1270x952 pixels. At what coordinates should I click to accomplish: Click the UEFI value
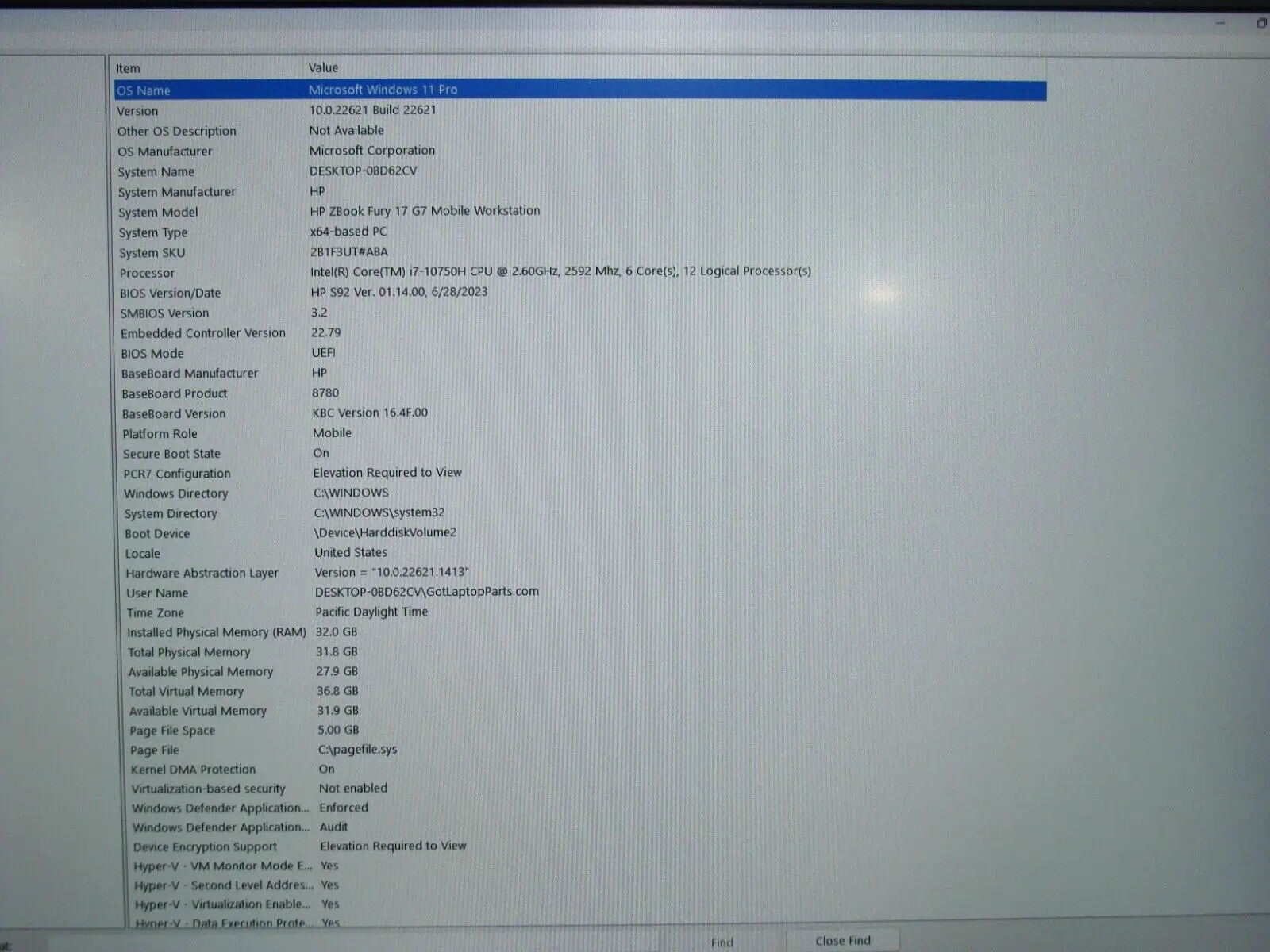323,352
